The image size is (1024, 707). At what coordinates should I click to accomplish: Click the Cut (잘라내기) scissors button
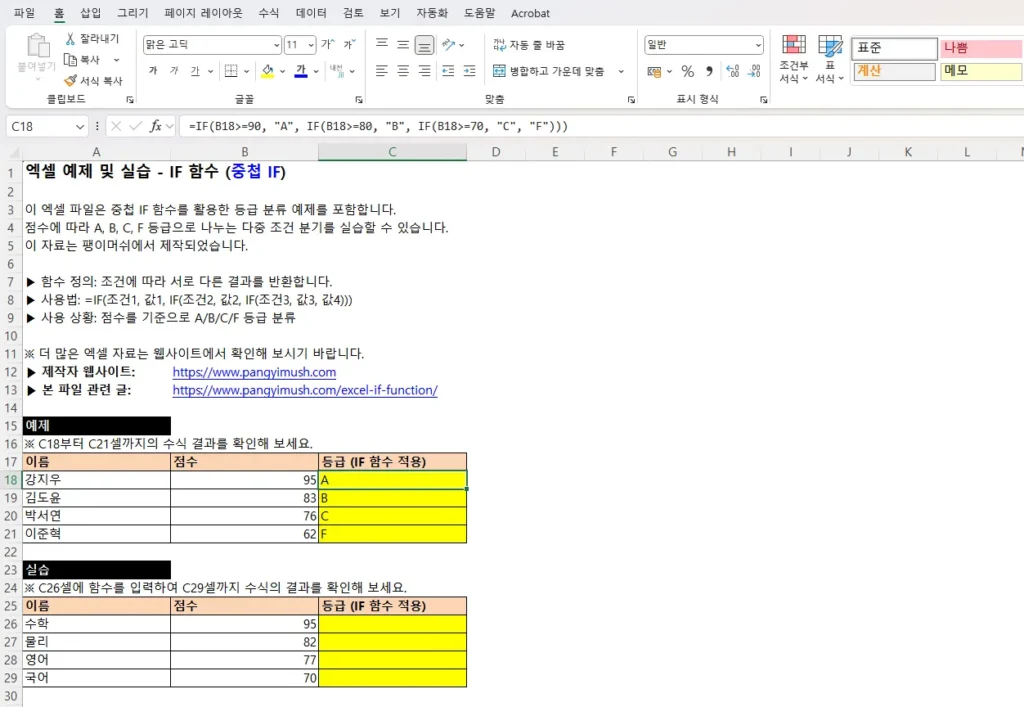point(91,39)
